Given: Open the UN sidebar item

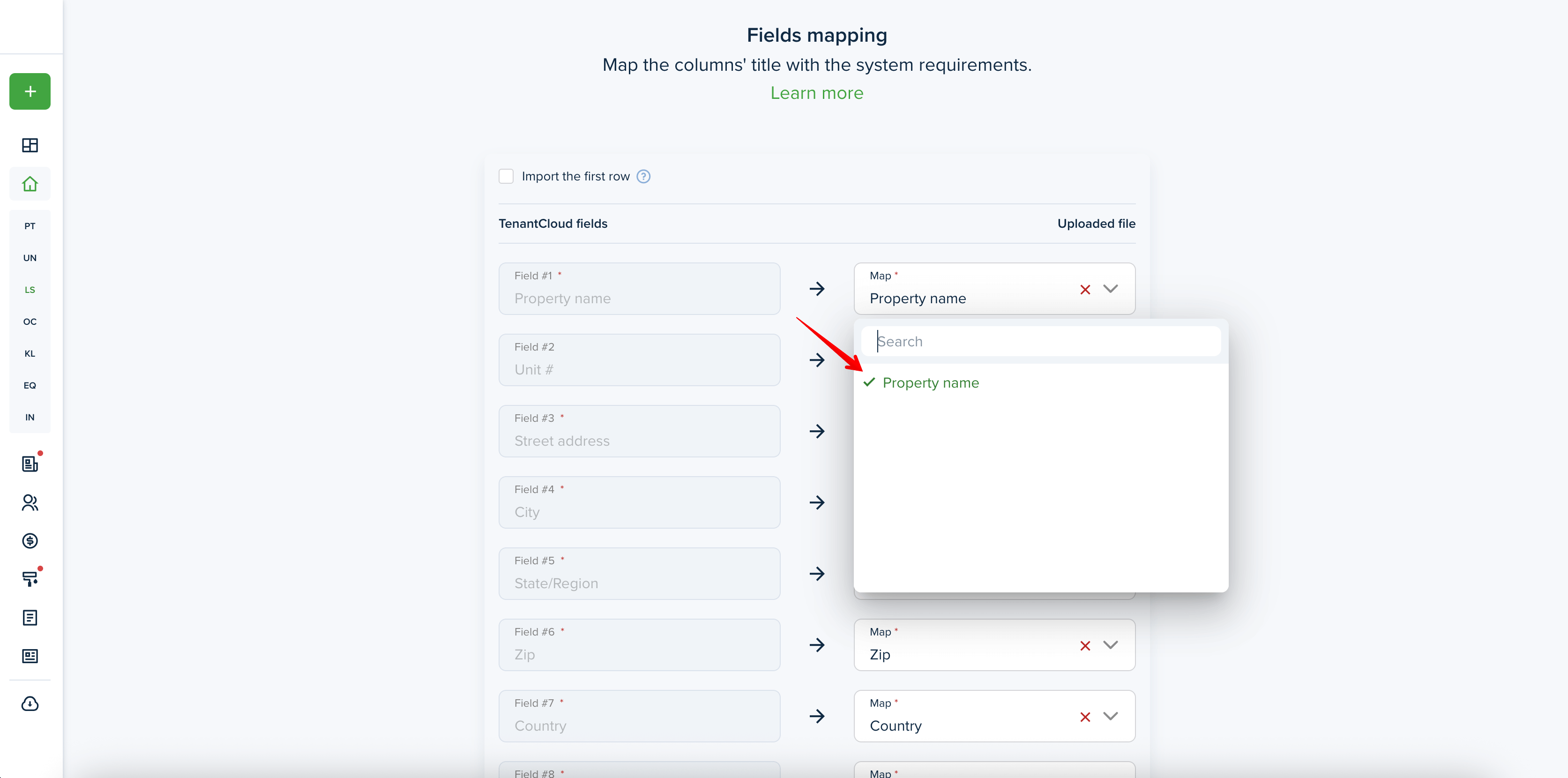Looking at the screenshot, I should [x=30, y=258].
